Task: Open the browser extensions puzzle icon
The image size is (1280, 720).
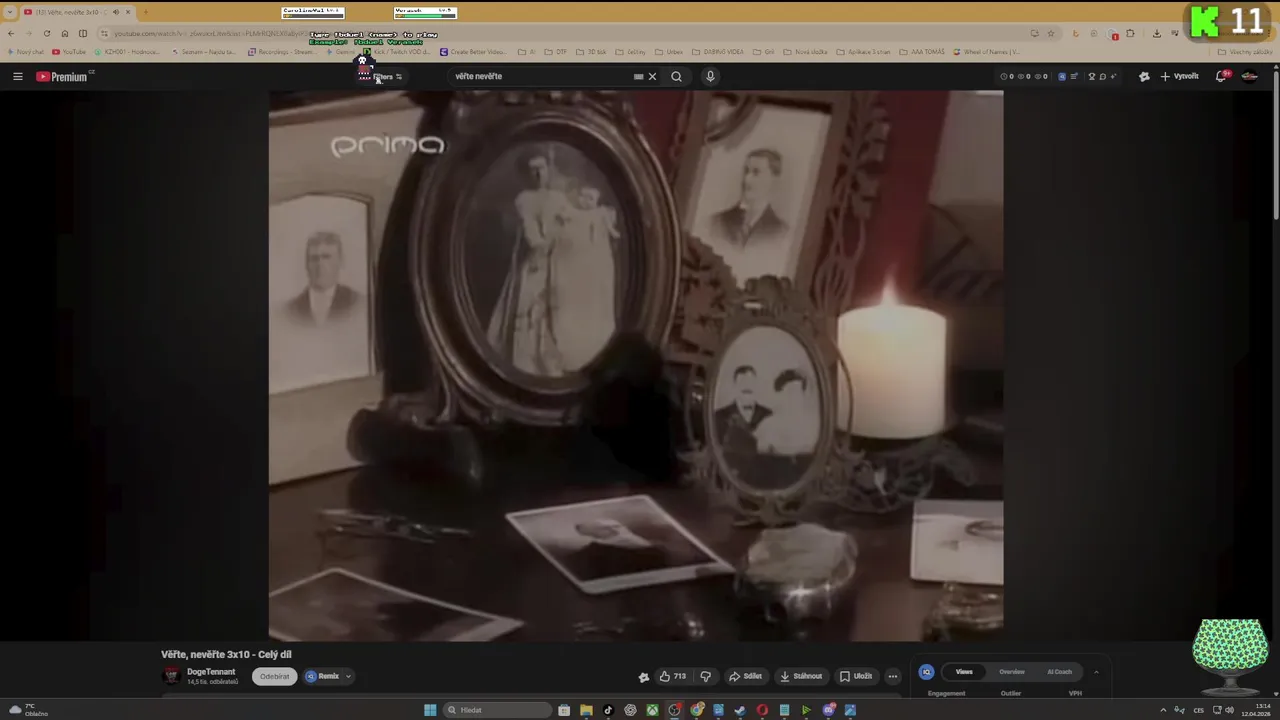Action: 1131,33
